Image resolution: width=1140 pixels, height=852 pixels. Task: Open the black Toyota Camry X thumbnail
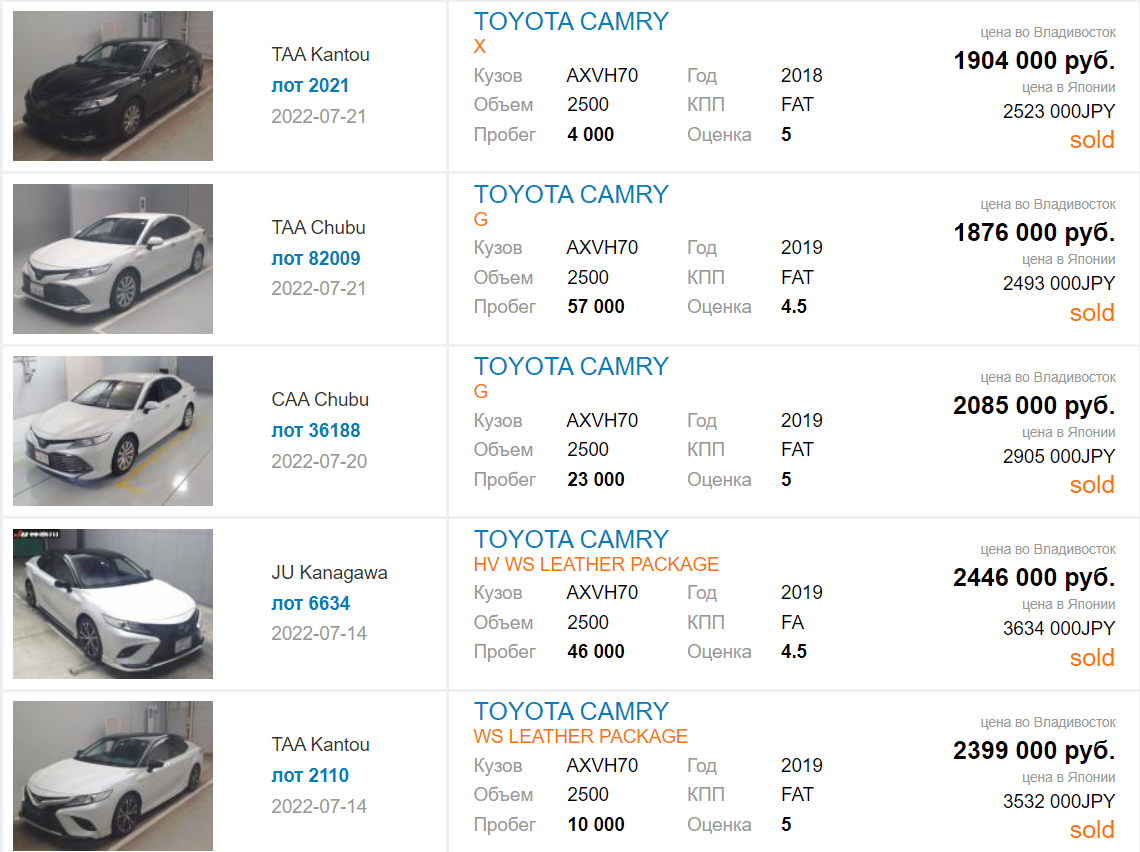(113, 86)
